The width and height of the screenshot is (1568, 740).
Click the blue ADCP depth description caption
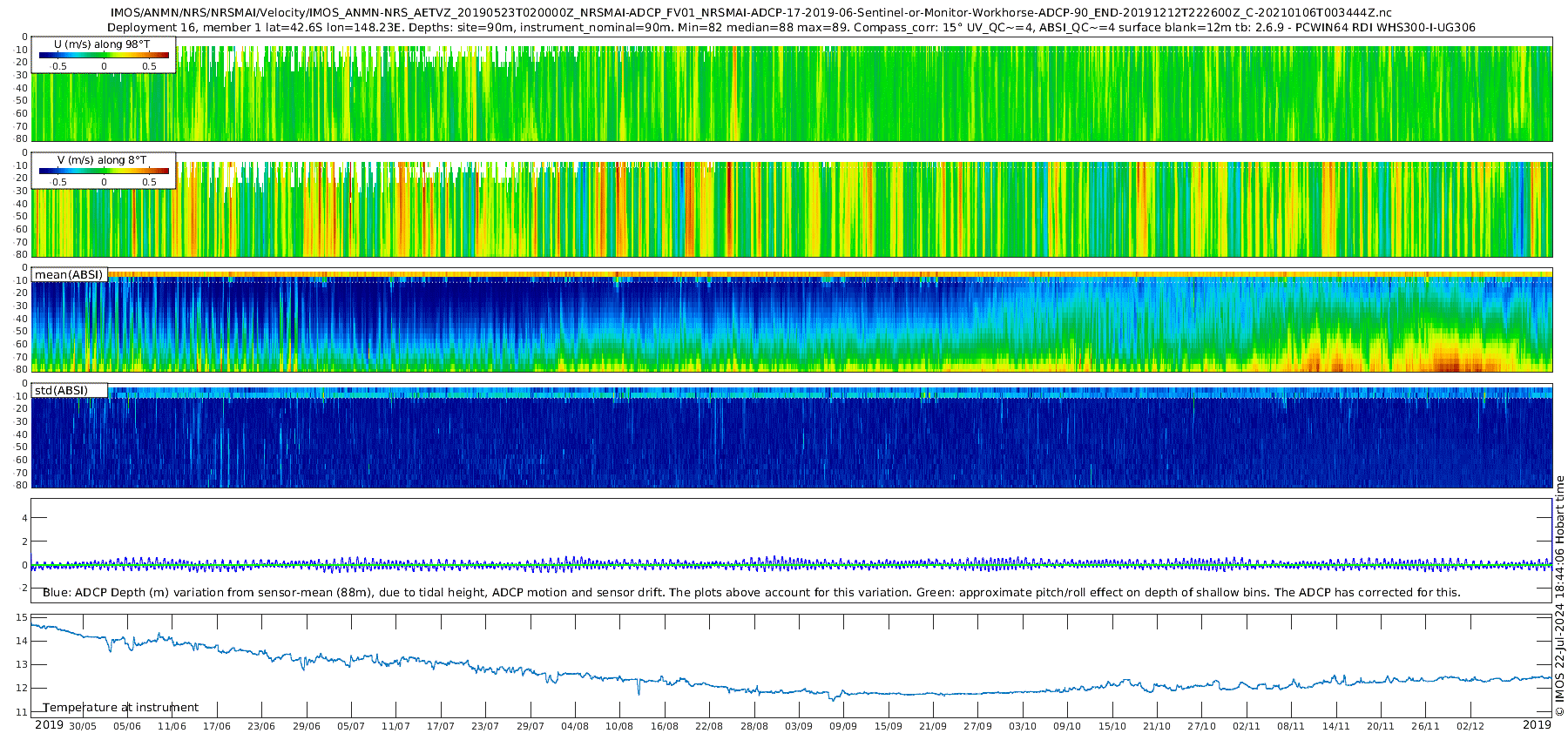(752, 592)
